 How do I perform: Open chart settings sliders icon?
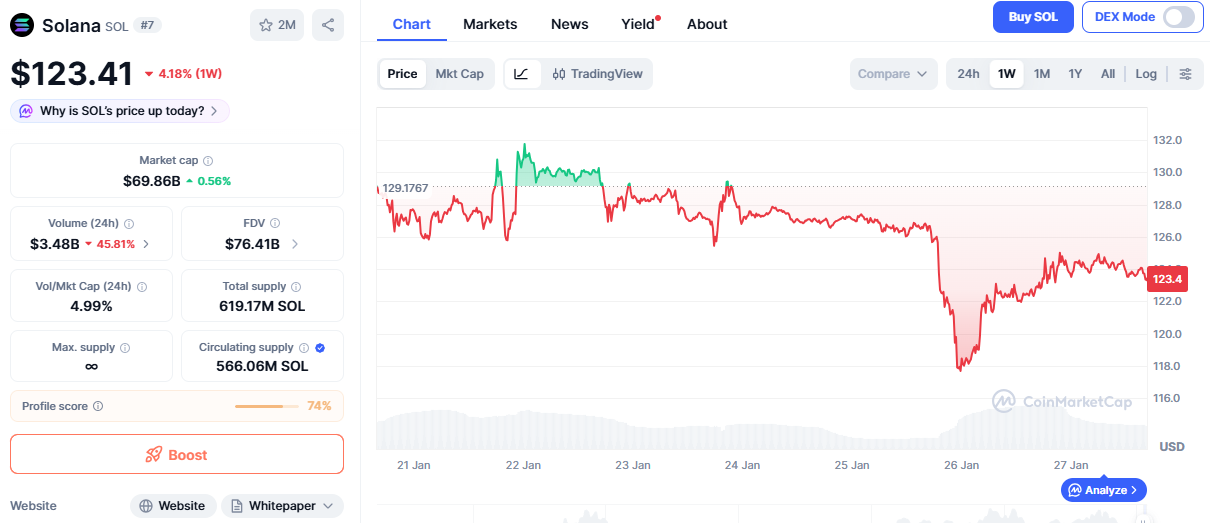point(1185,74)
